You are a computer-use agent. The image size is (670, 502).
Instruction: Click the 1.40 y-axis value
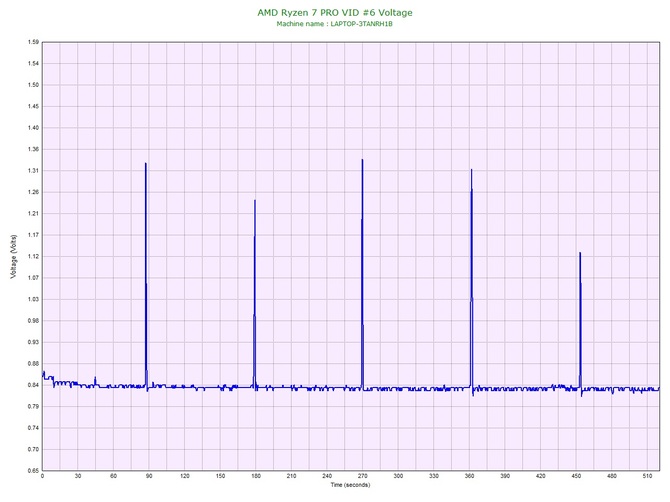(x=33, y=128)
